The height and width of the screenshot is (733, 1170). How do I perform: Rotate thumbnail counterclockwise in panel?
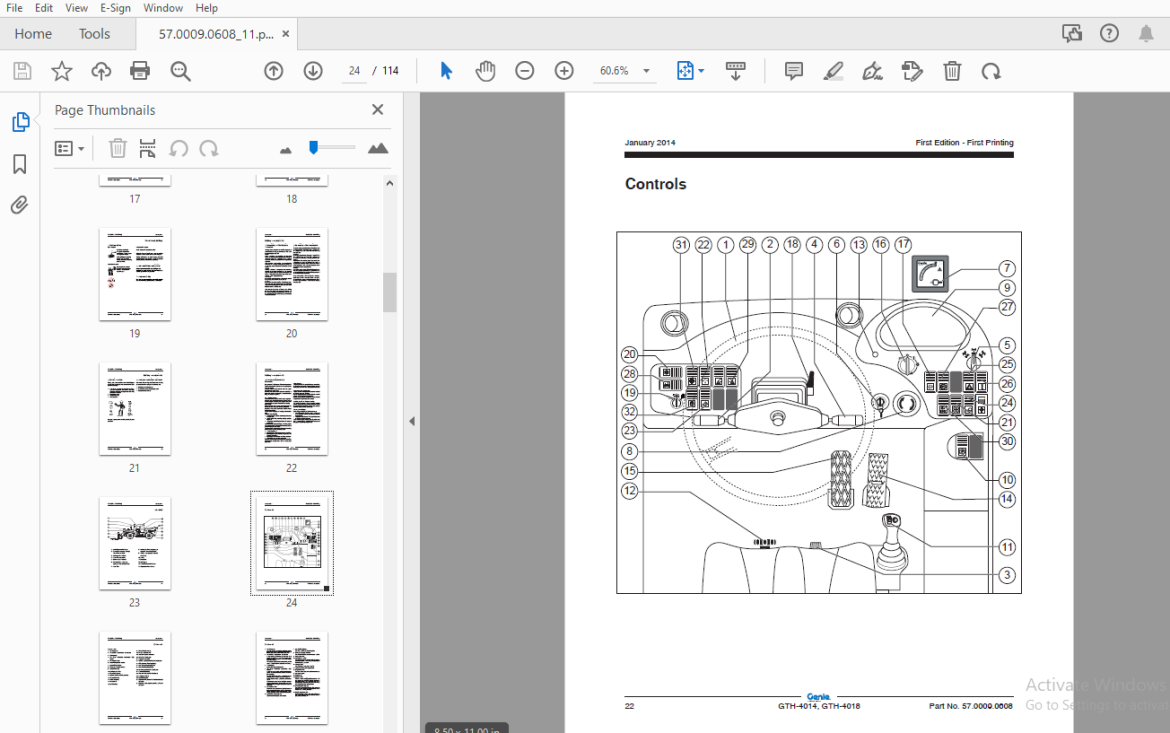click(x=178, y=148)
